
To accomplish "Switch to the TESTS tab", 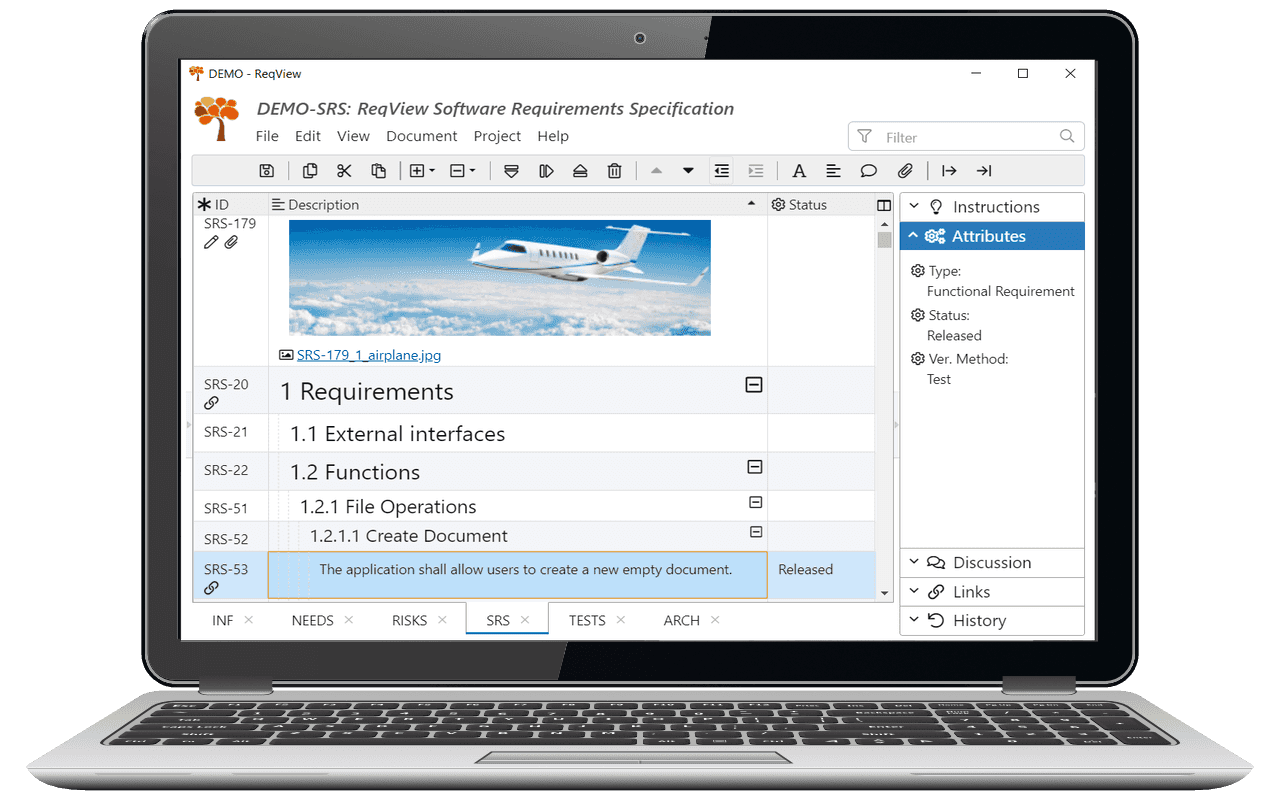I will click(x=587, y=620).
